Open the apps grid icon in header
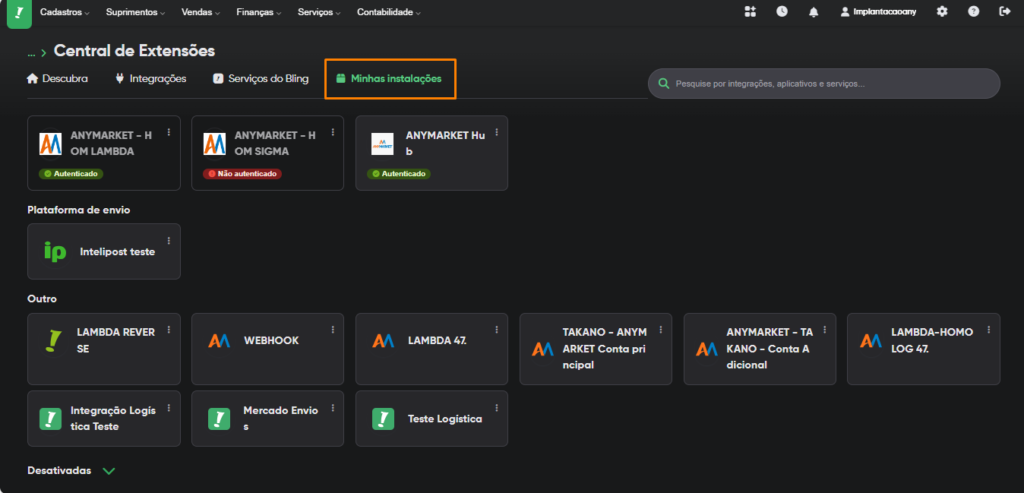The height and width of the screenshot is (493, 1024). click(x=750, y=12)
